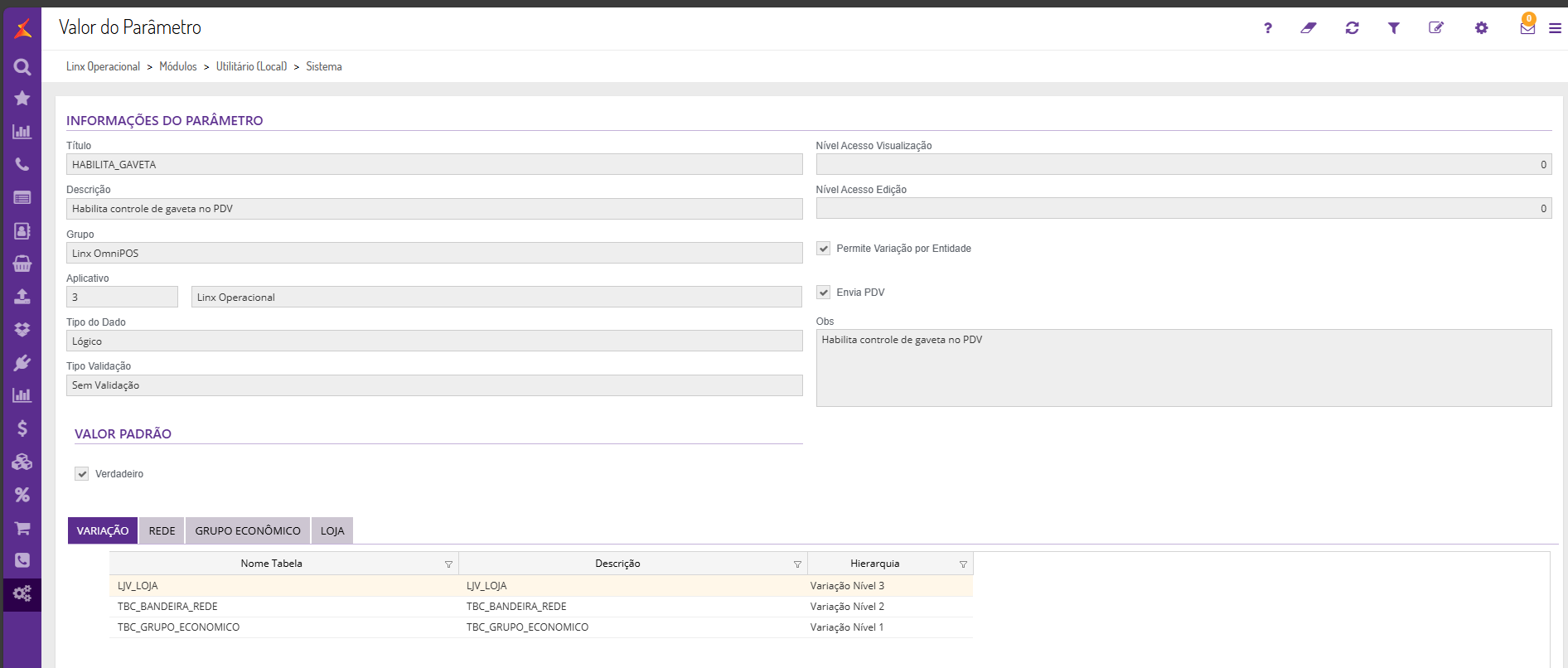
Task: Open the settings gear in top toolbar
Action: click(x=1481, y=28)
